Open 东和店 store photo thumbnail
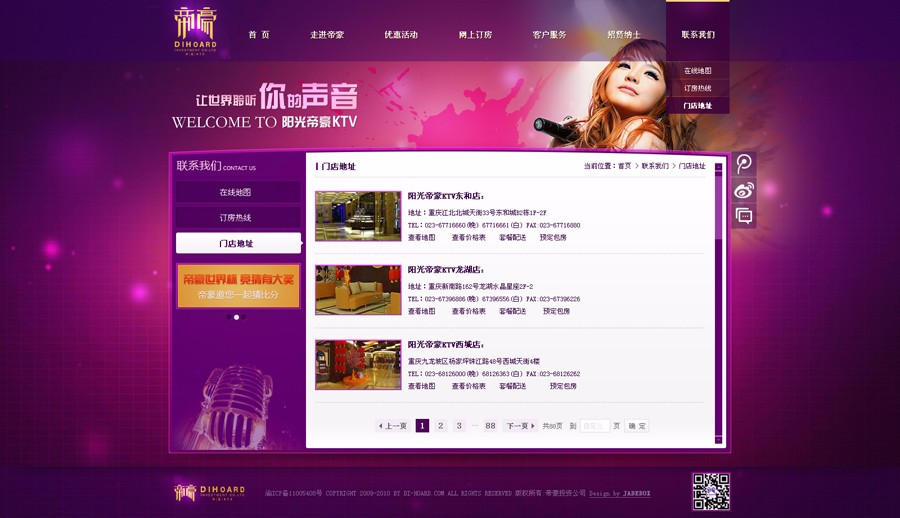The image size is (900, 518). [x=358, y=216]
